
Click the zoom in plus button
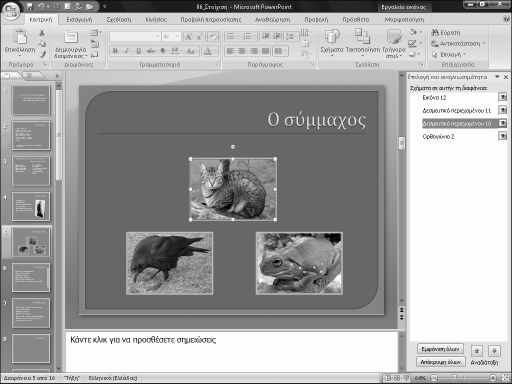[493, 378]
